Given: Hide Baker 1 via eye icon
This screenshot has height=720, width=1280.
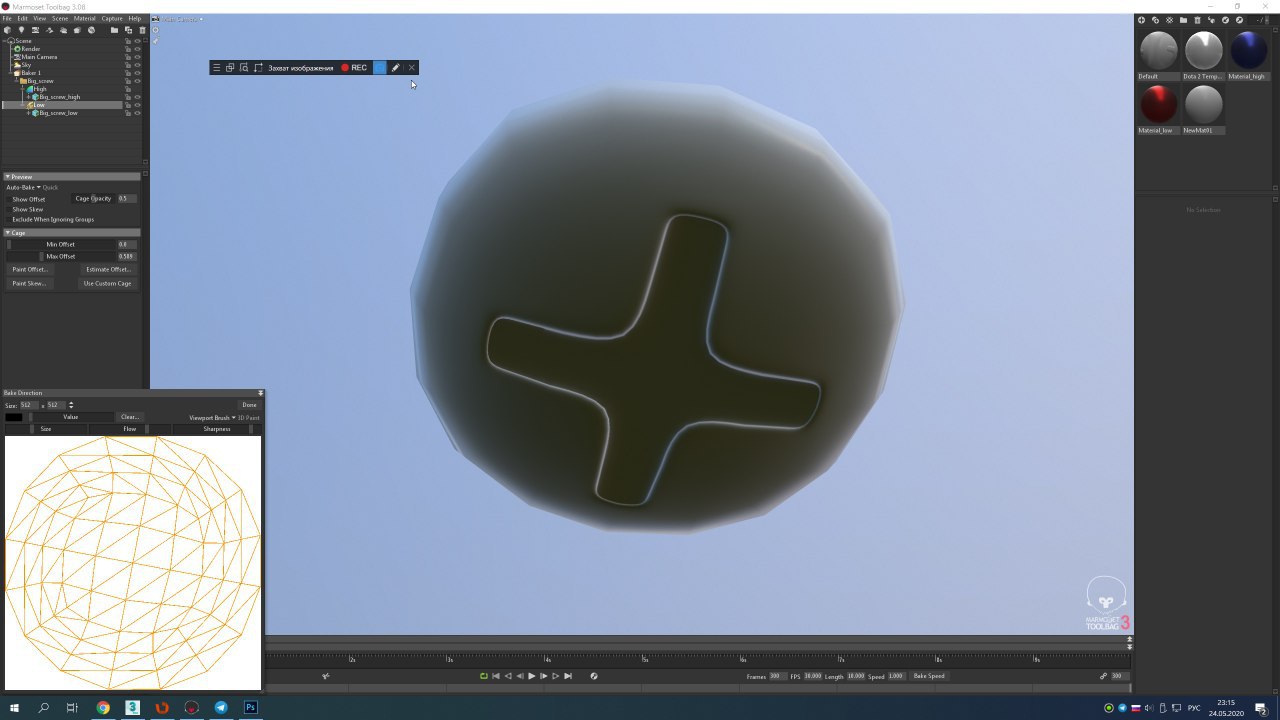Looking at the screenshot, I should pyautogui.click(x=137, y=73).
